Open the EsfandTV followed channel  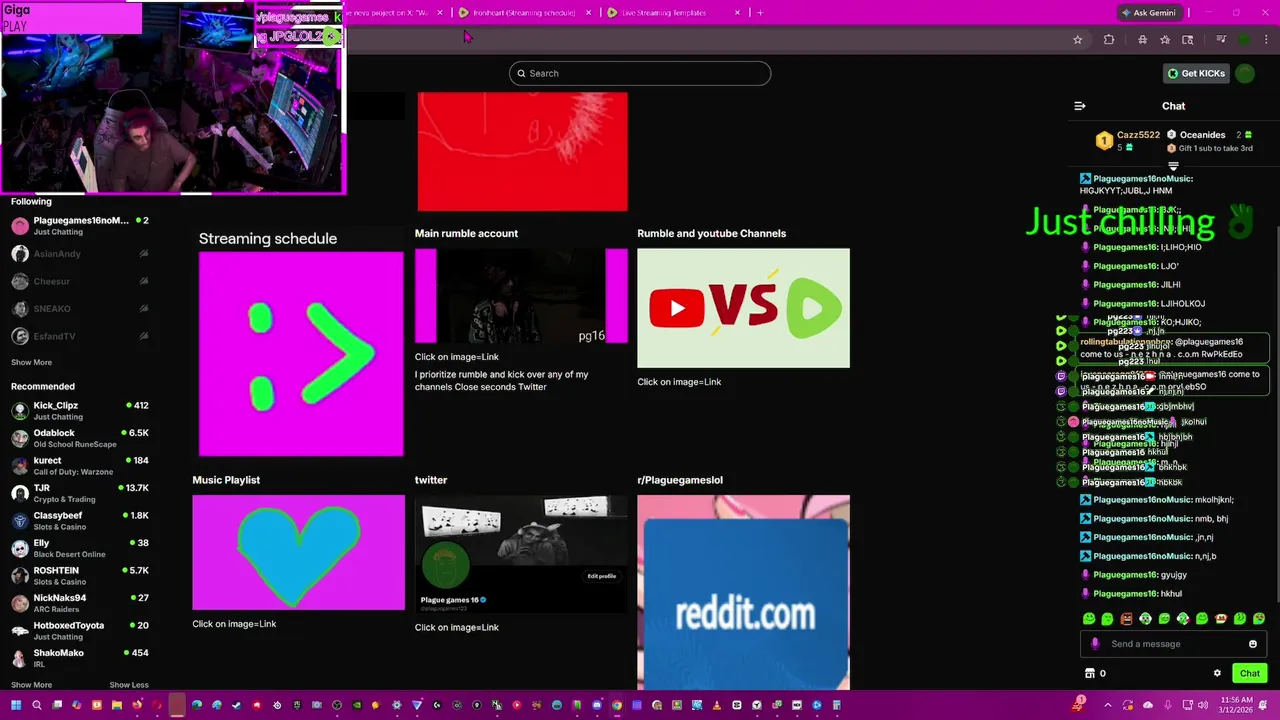[x=80, y=336]
